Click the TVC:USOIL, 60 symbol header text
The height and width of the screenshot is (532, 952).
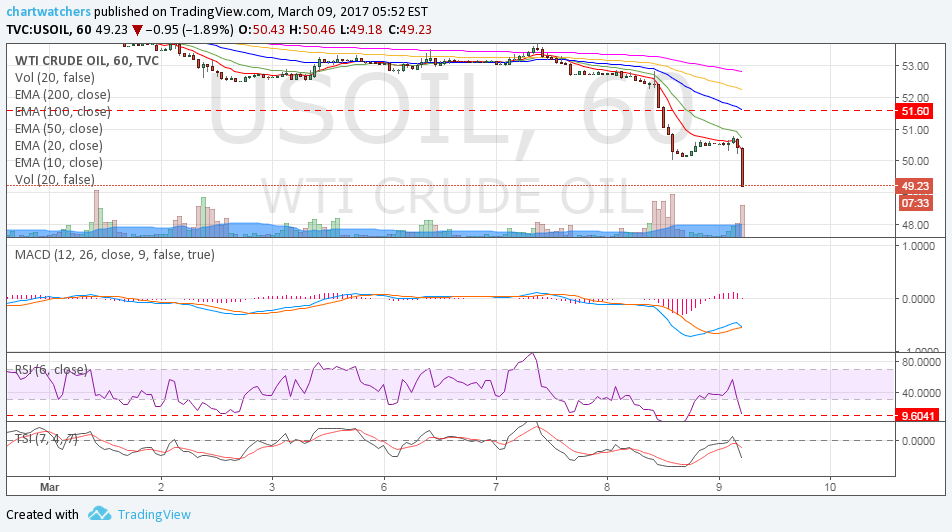coord(49,30)
